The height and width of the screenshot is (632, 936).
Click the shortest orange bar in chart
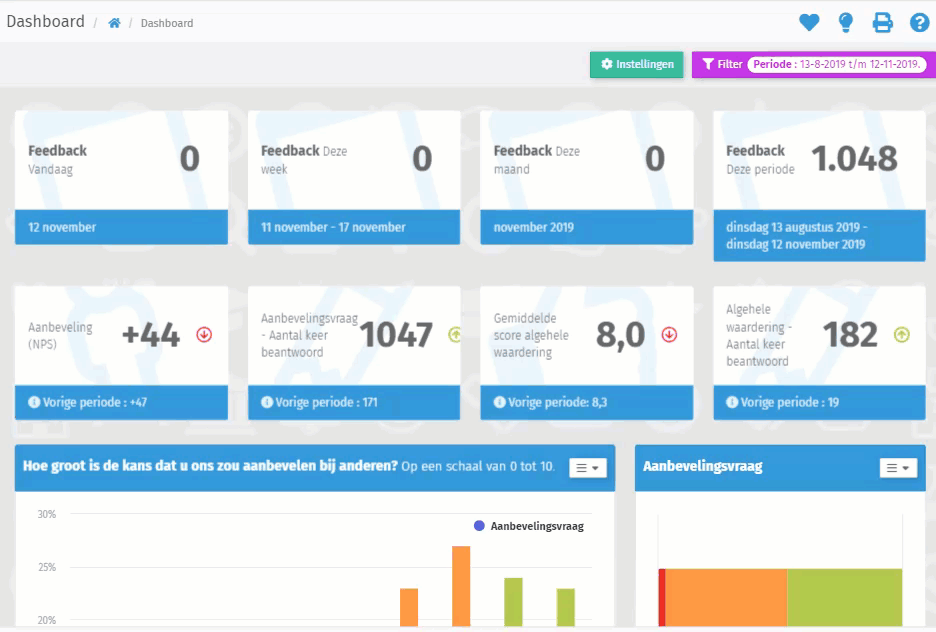click(x=409, y=608)
